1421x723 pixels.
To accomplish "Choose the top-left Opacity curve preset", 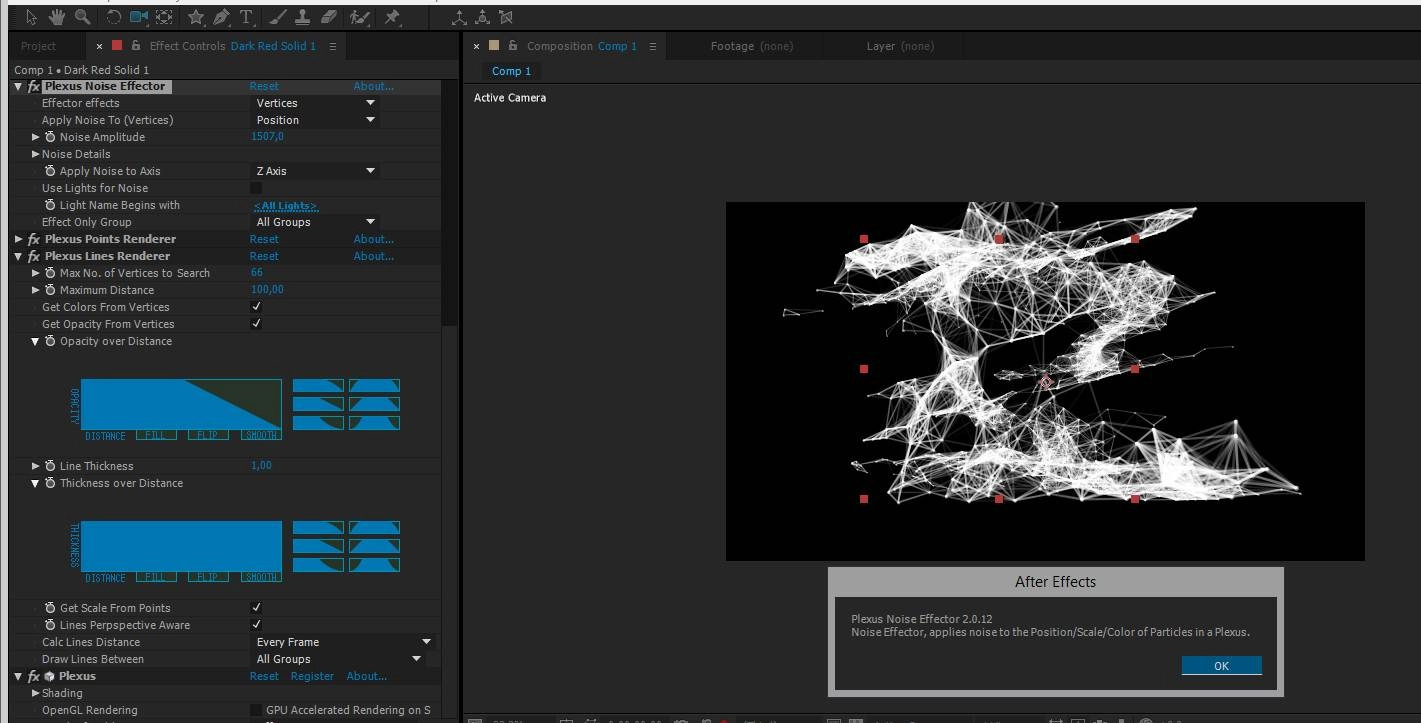I will [318, 385].
